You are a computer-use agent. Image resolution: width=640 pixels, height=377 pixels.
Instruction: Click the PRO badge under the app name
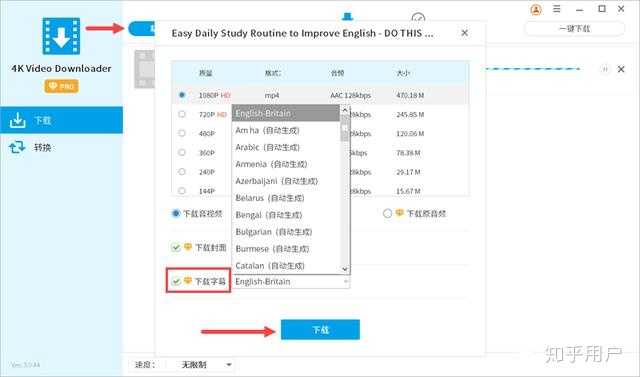(61, 86)
